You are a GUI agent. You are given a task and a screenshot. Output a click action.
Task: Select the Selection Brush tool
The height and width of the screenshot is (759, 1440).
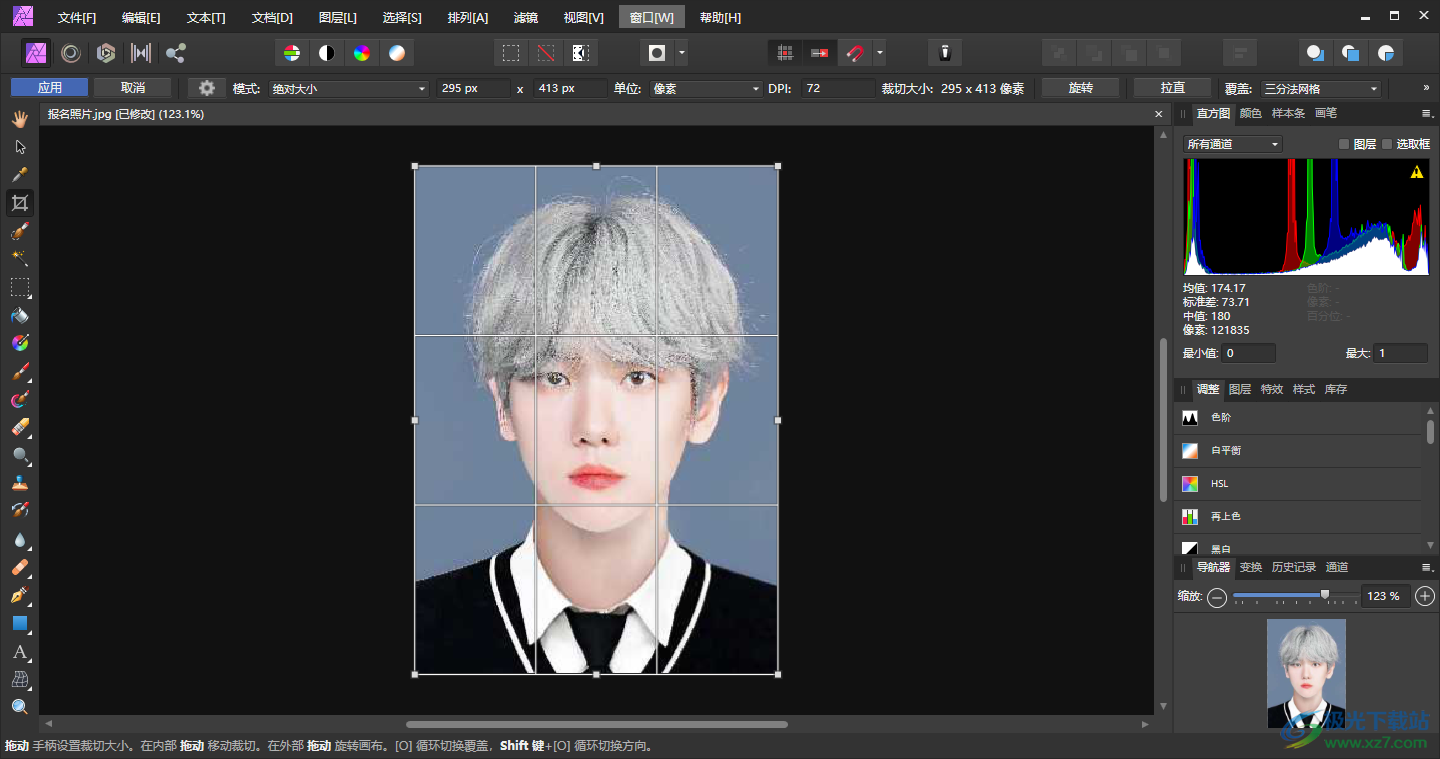point(19,231)
